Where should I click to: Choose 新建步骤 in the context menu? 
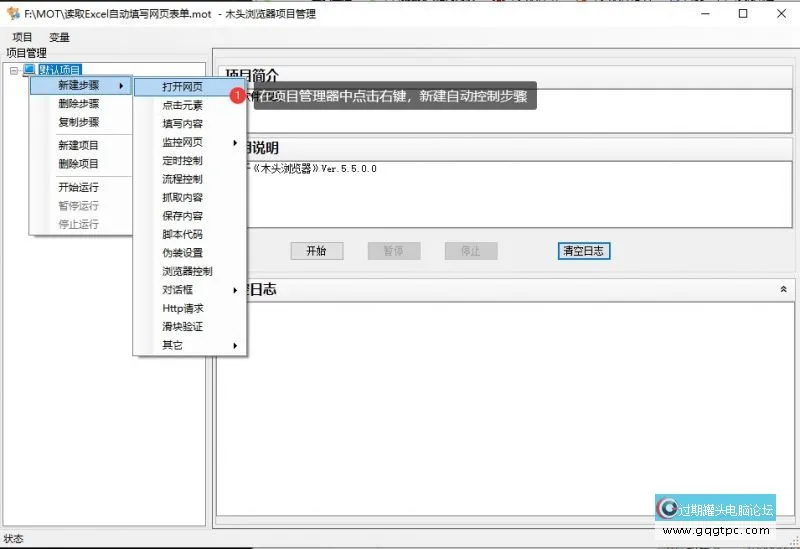81,85
